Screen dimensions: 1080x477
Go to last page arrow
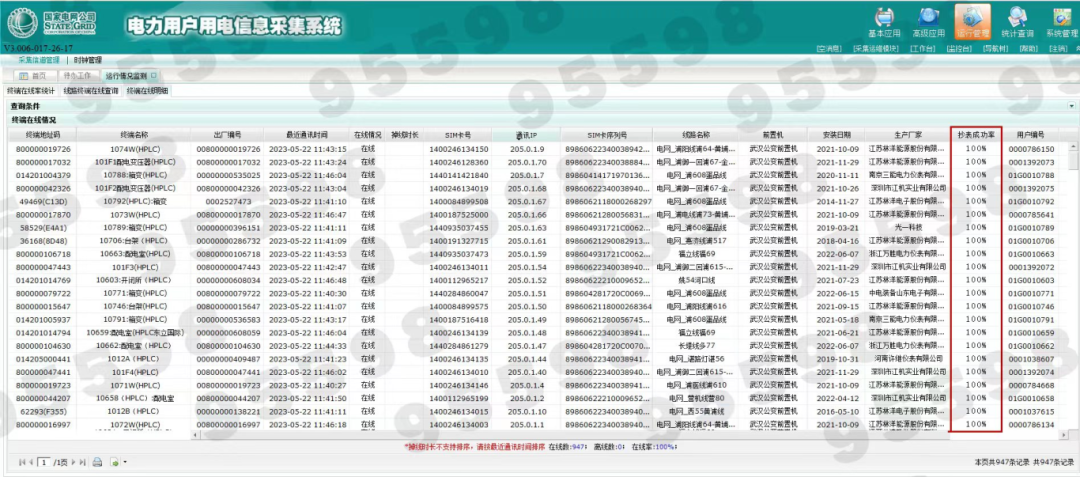83,462
